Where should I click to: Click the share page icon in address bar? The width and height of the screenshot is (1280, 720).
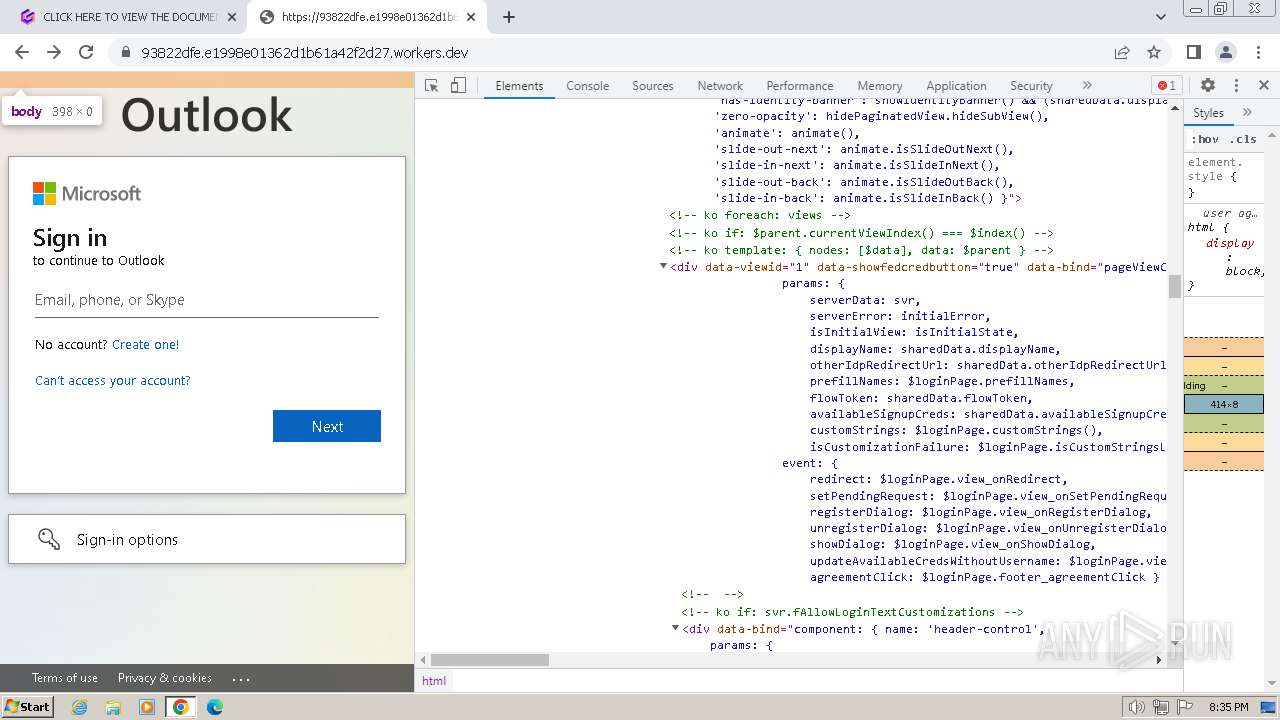pos(1122,52)
